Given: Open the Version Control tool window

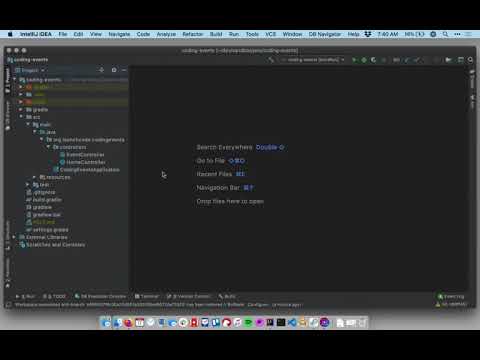Looking at the screenshot, I should point(188,296).
